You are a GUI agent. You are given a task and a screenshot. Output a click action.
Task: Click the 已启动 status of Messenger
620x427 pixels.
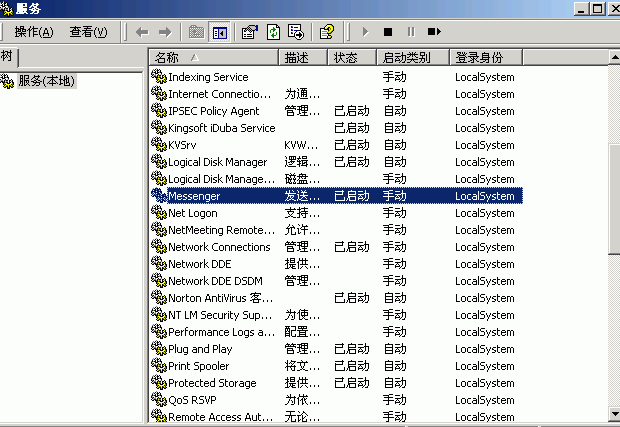[352, 196]
